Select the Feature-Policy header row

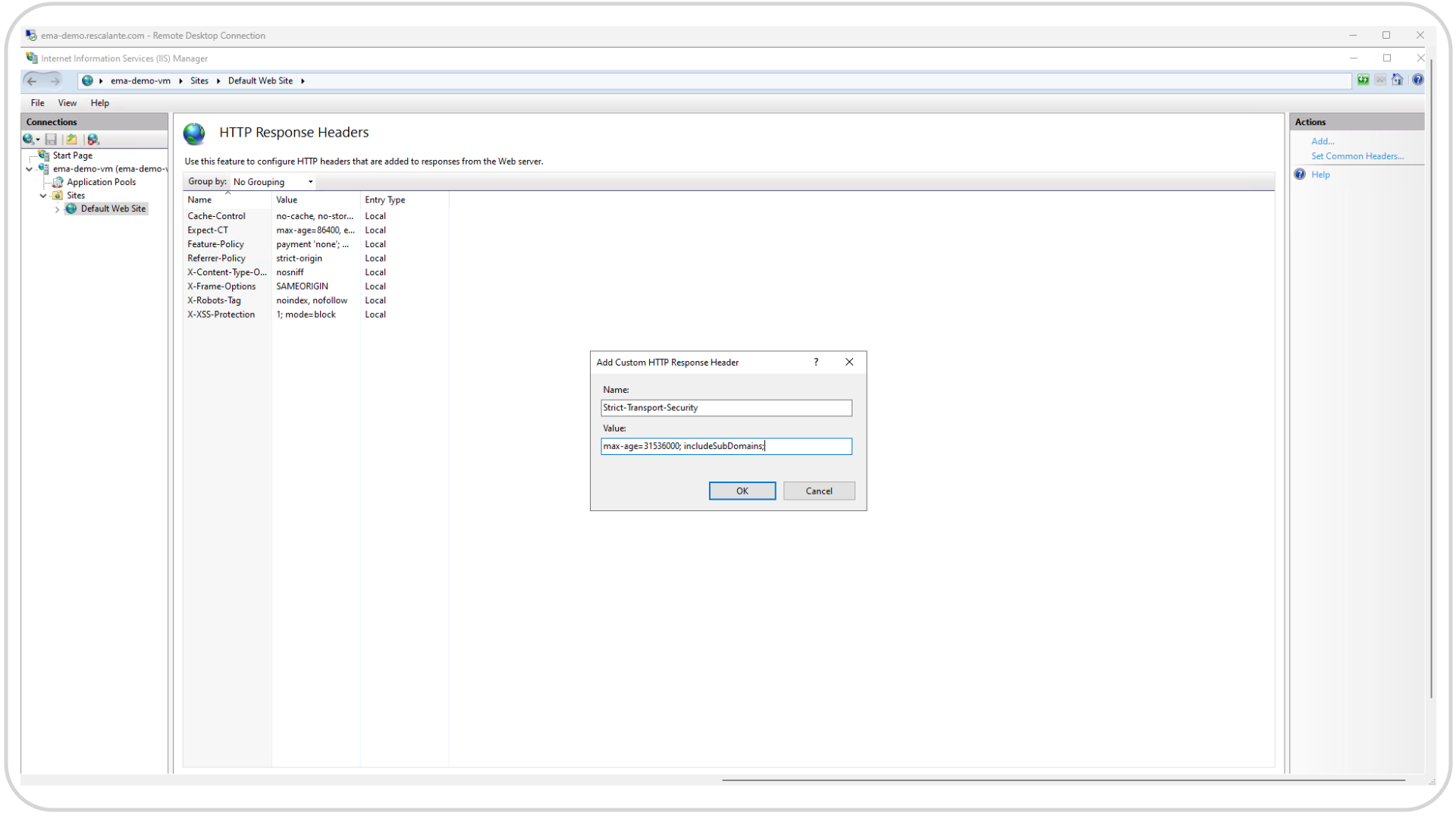pyautogui.click(x=315, y=244)
